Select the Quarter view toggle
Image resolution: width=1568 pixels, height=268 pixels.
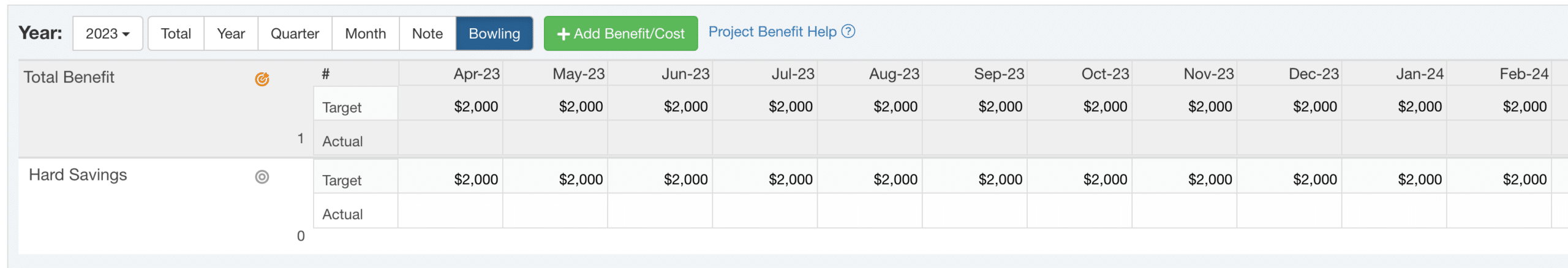pos(295,34)
